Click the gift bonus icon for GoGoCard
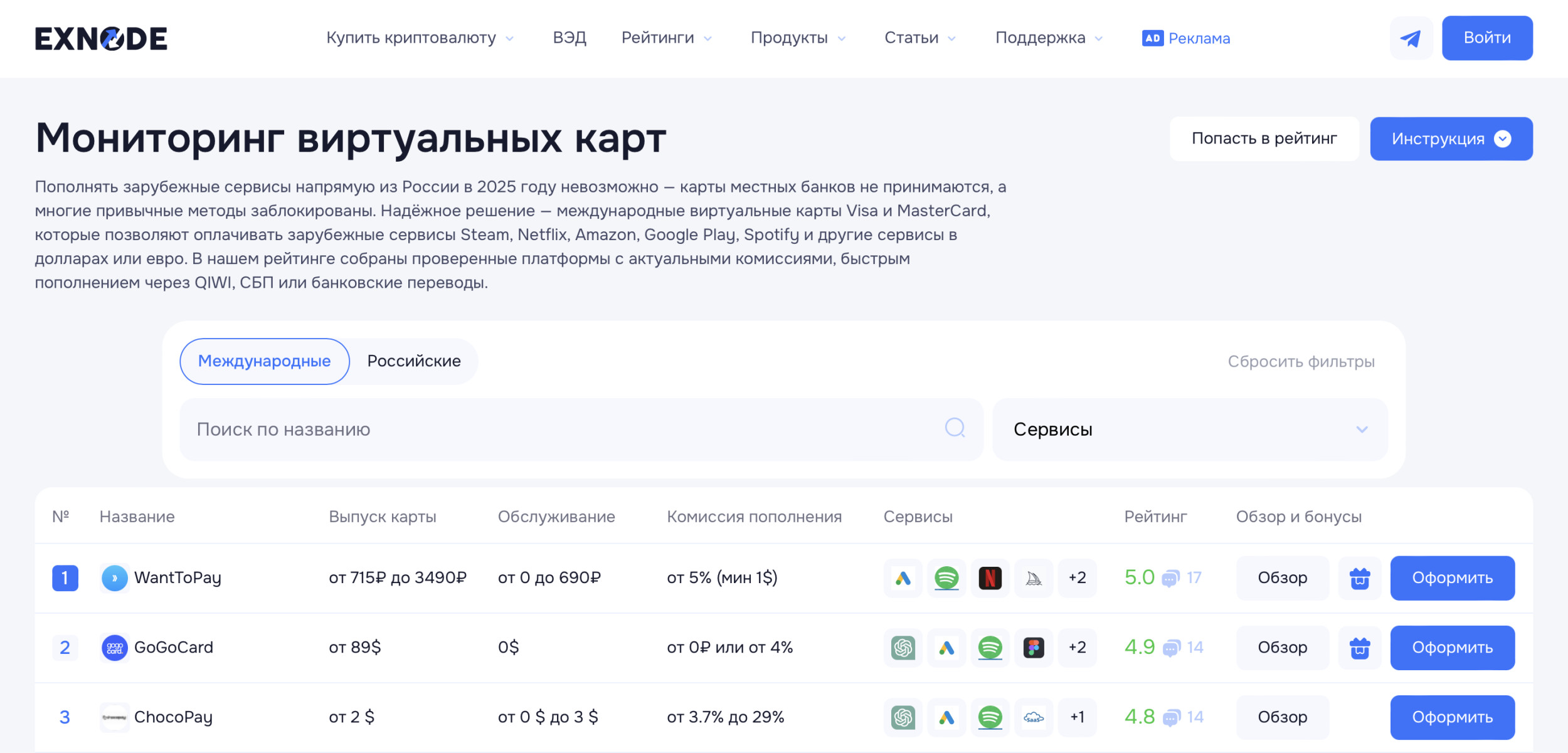This screenshot has height=753, width=1568. point(1359,648)
